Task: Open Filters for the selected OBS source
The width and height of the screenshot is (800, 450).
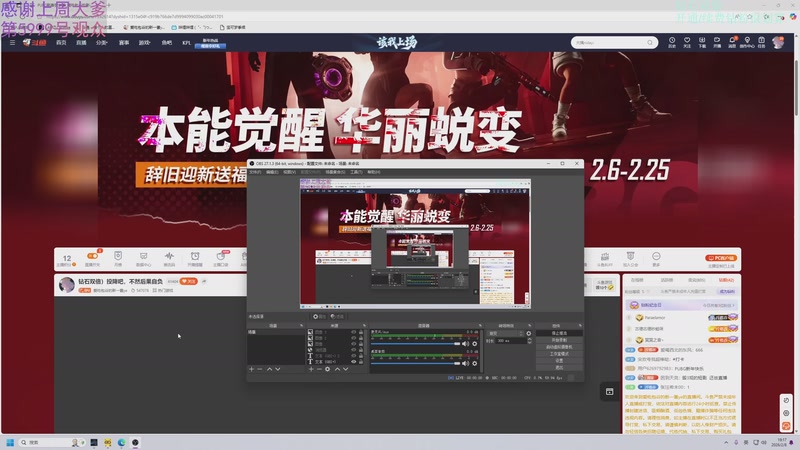Action: (x=337, y=316)
